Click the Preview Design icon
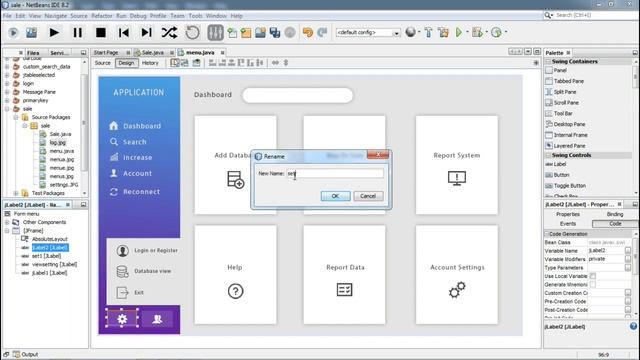Screen dimensions: 640x360 click(x=197, y=63)
